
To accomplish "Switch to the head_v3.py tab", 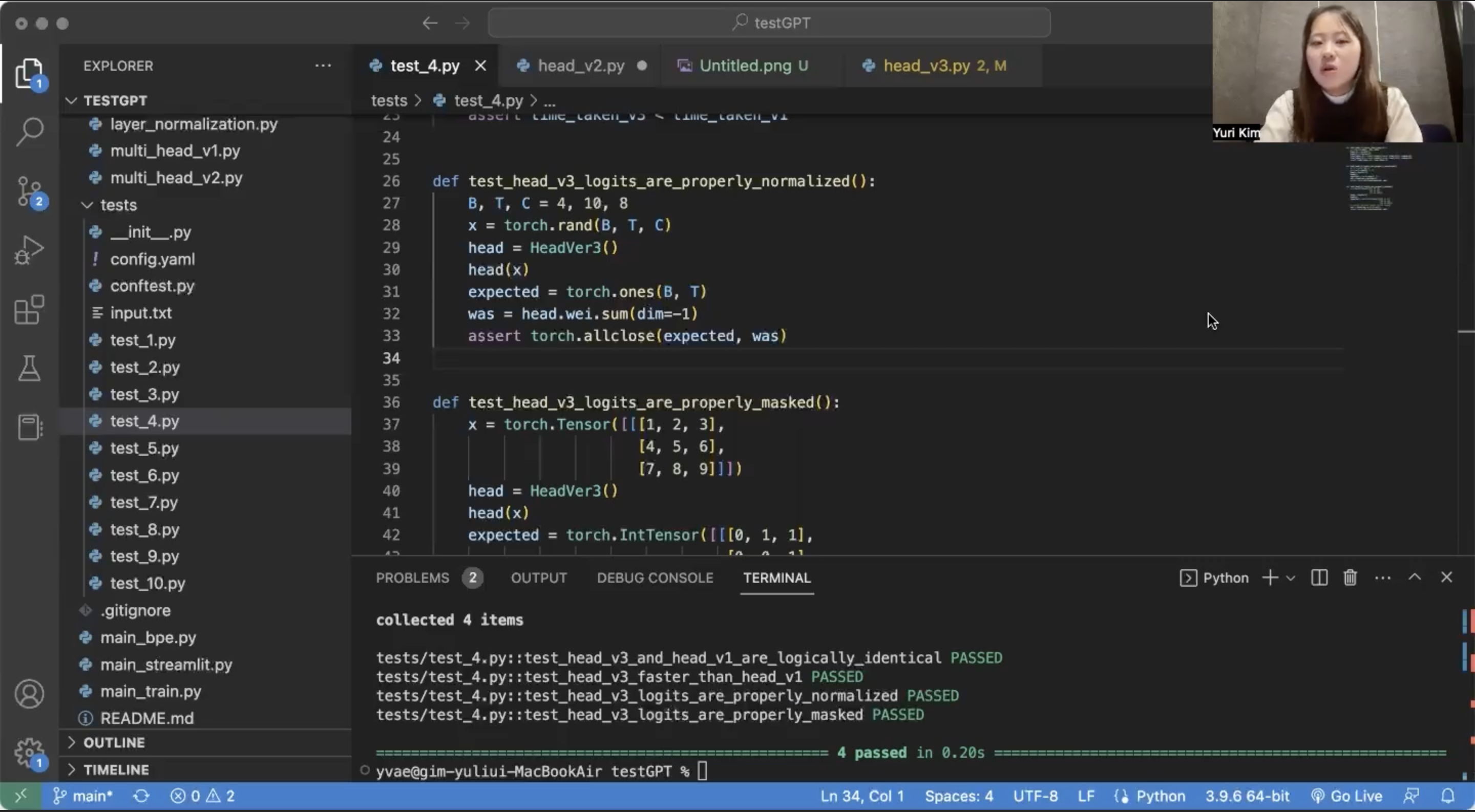I will coord(943,66).
